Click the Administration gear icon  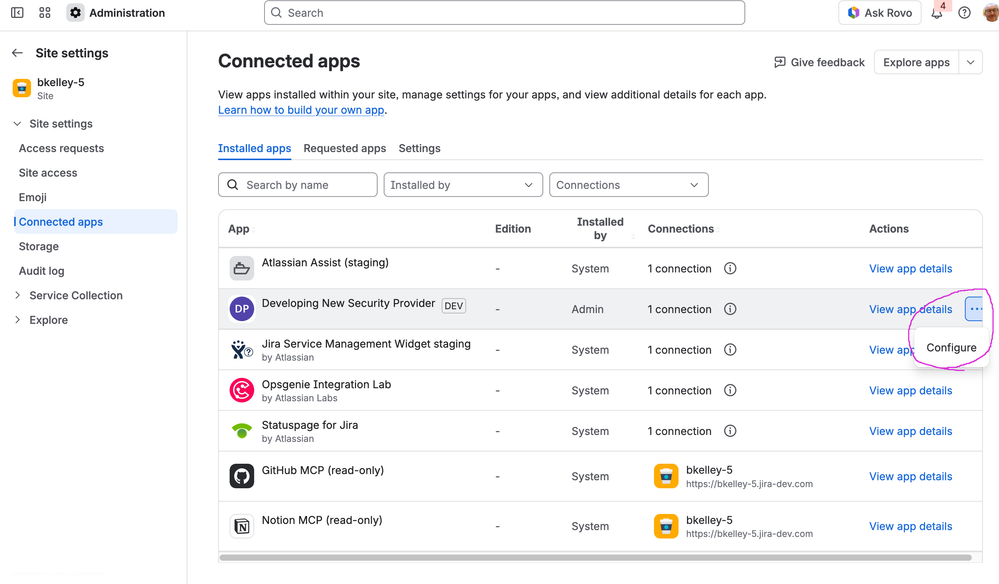[x=75, y=13]
